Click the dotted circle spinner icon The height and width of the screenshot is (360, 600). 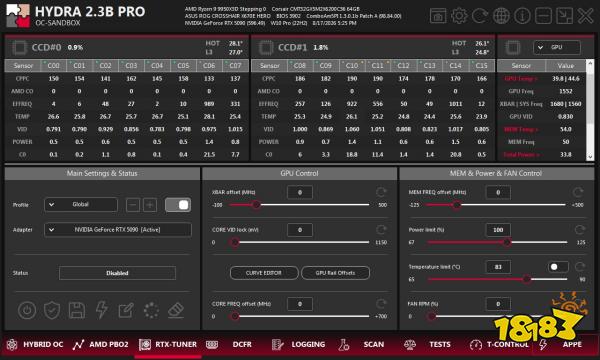pos(151,310)
